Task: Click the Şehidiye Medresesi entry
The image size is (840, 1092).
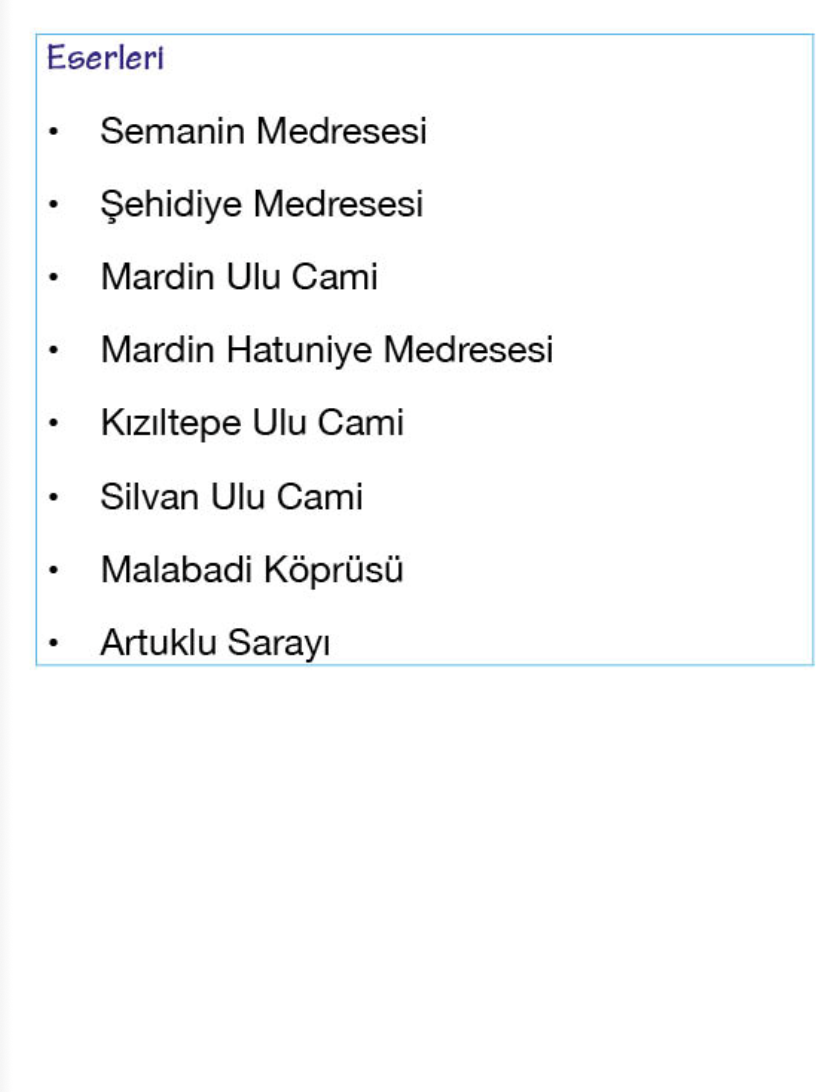Action: click(x=261, y=204)
